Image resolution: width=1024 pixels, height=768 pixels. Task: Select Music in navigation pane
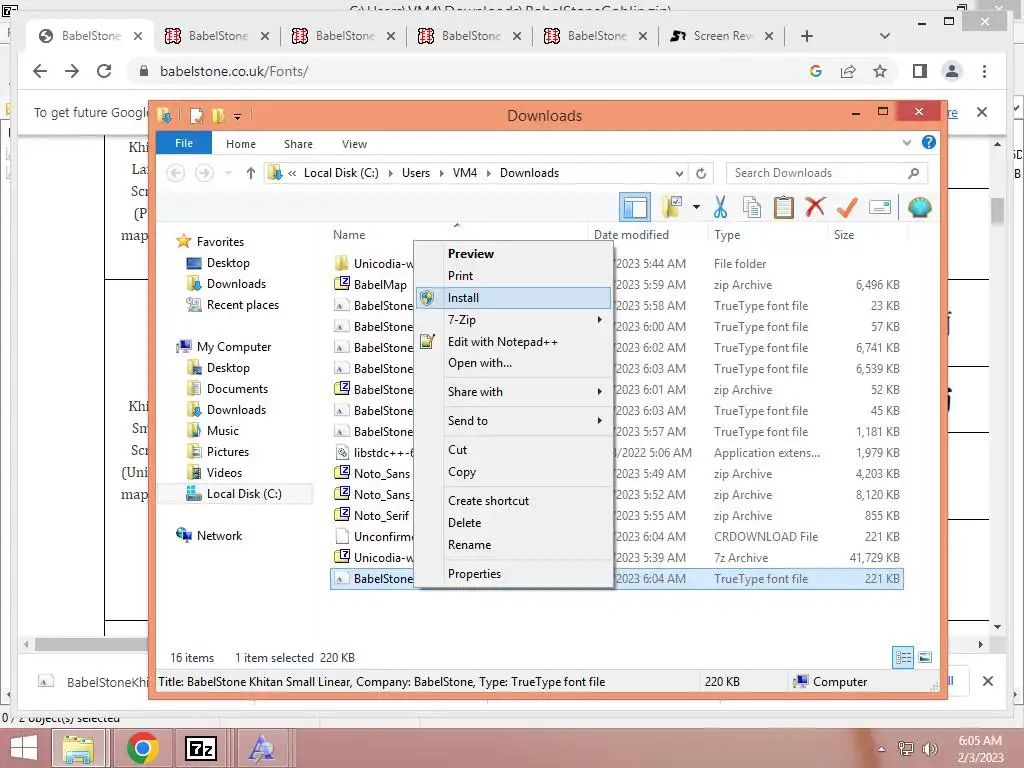click(x=223, y=431)
